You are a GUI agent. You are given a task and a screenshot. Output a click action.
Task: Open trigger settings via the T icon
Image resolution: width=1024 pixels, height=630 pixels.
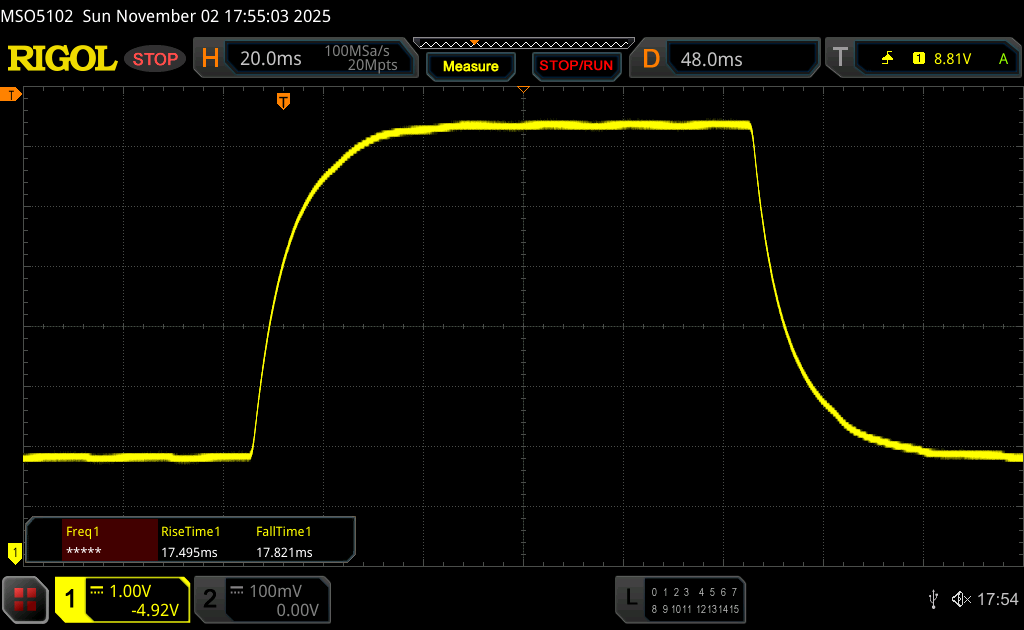[840, 59]
